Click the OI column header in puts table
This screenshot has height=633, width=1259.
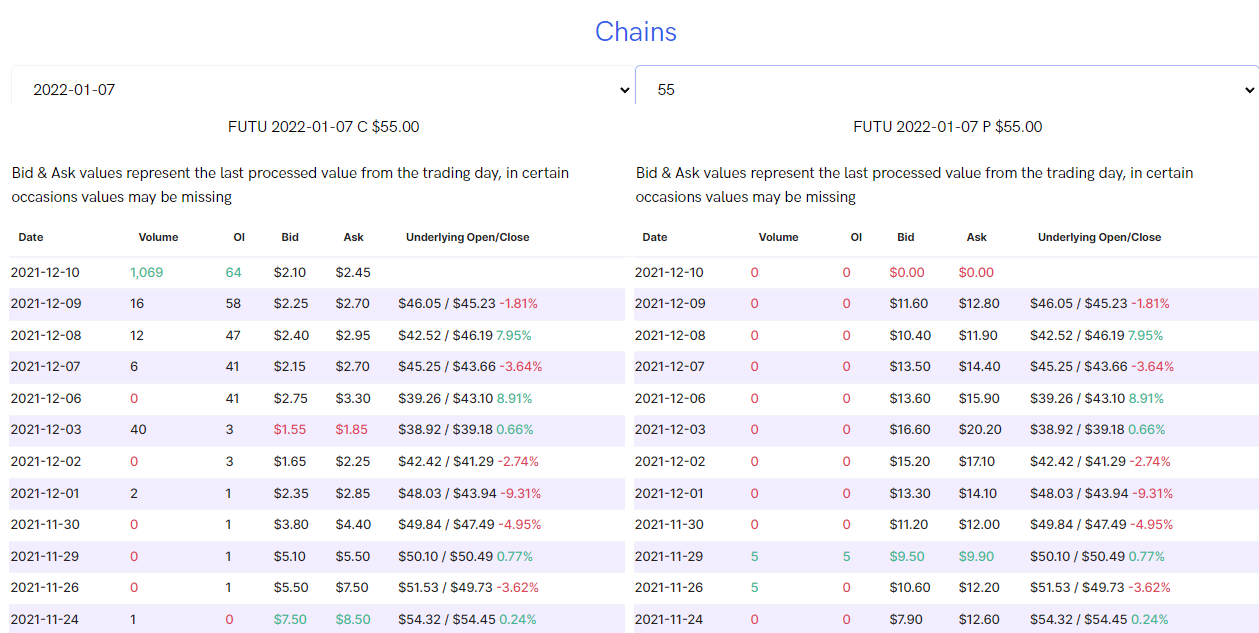[856, 237]
